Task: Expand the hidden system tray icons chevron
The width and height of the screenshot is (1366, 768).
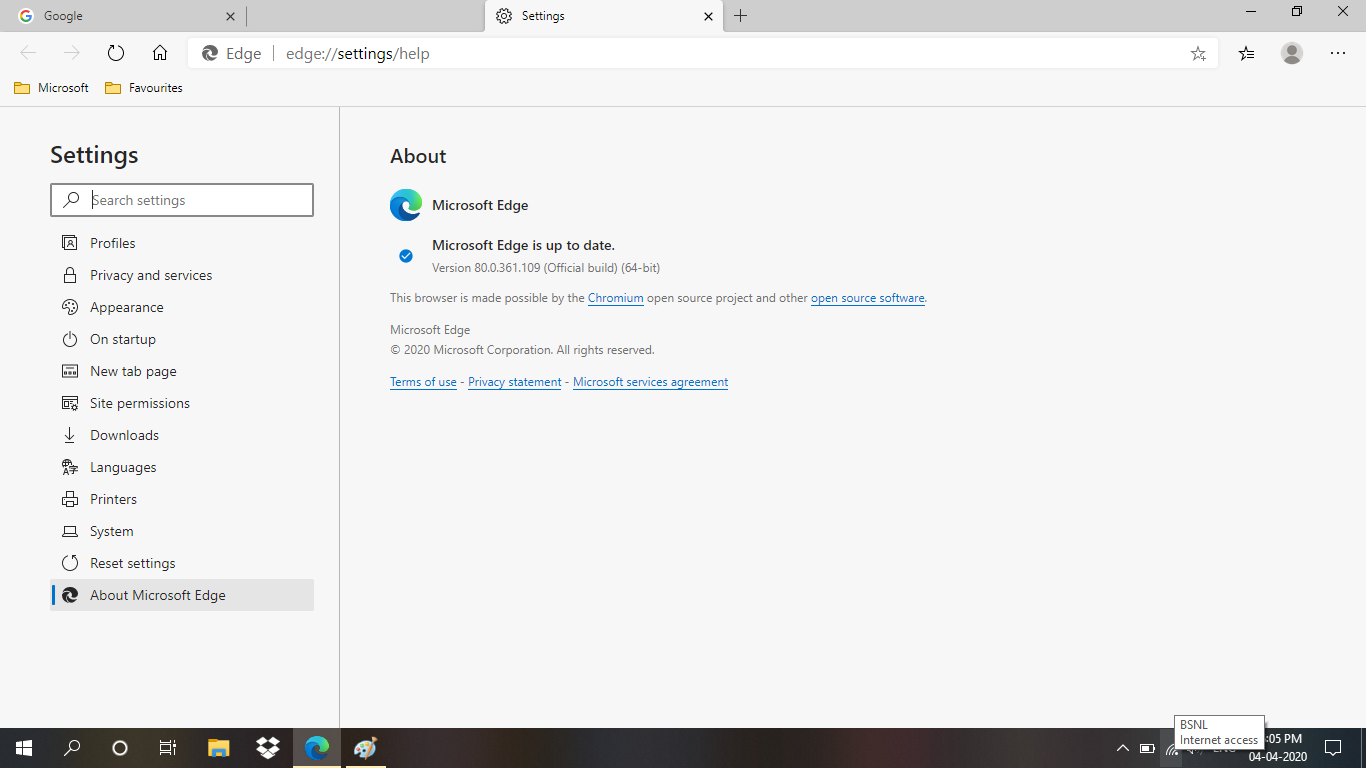Action: tap(1122, 748)
